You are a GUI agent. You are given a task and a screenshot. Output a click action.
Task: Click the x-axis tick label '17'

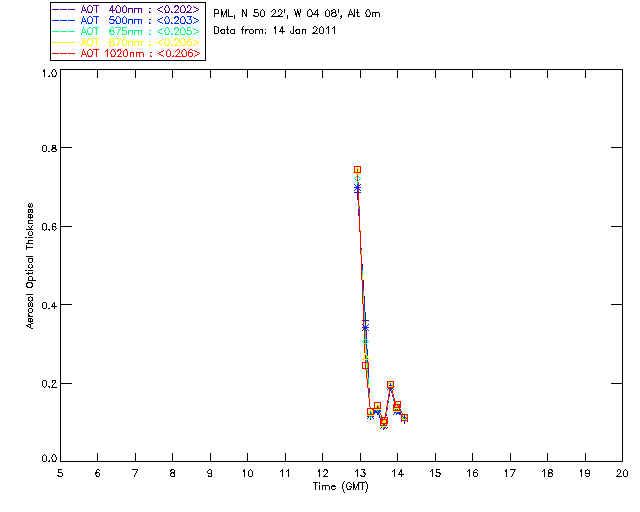coord(510,473)
